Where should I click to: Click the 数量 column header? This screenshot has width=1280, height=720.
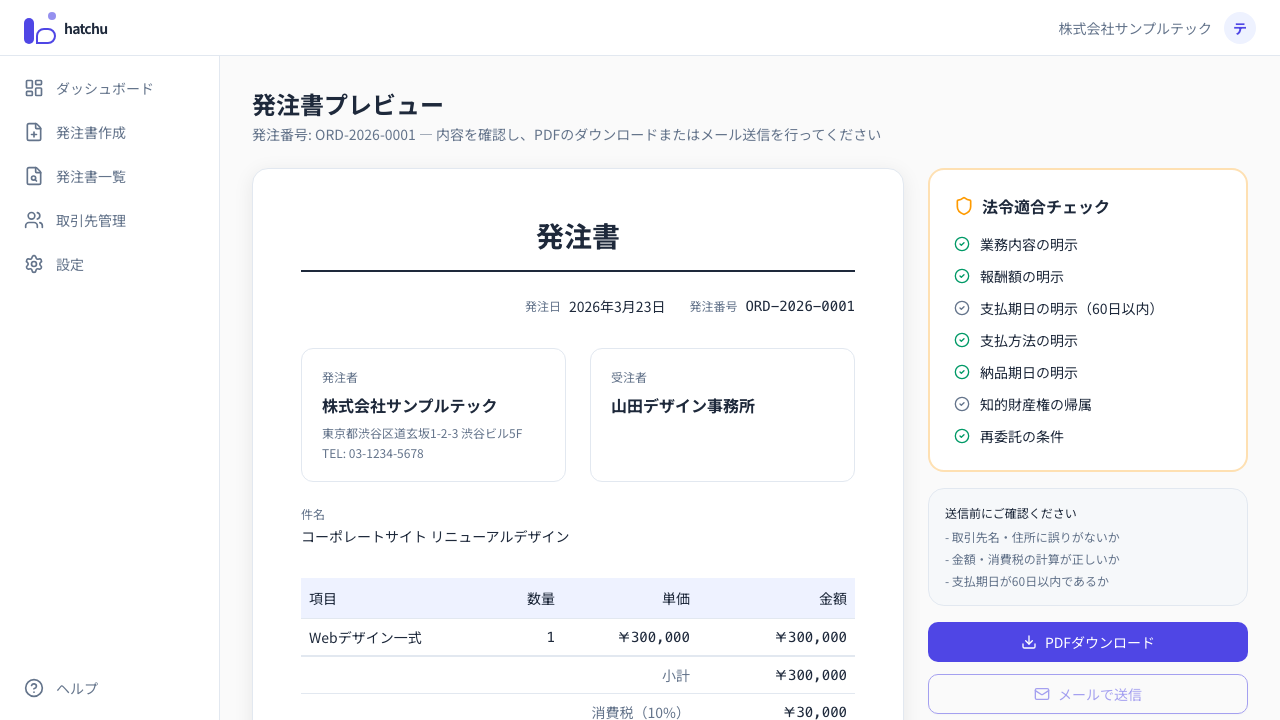click(x=541, y=598)
